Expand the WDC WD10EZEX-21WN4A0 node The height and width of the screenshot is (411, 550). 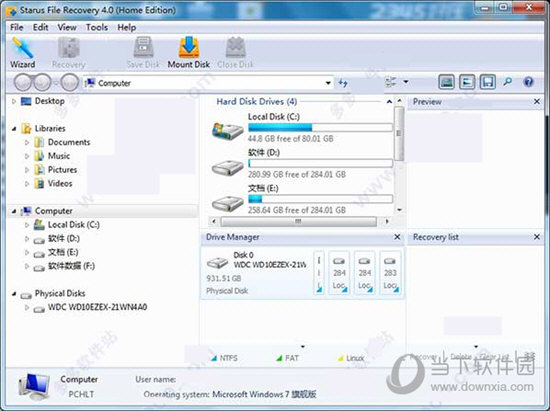(x=27, y=308)
